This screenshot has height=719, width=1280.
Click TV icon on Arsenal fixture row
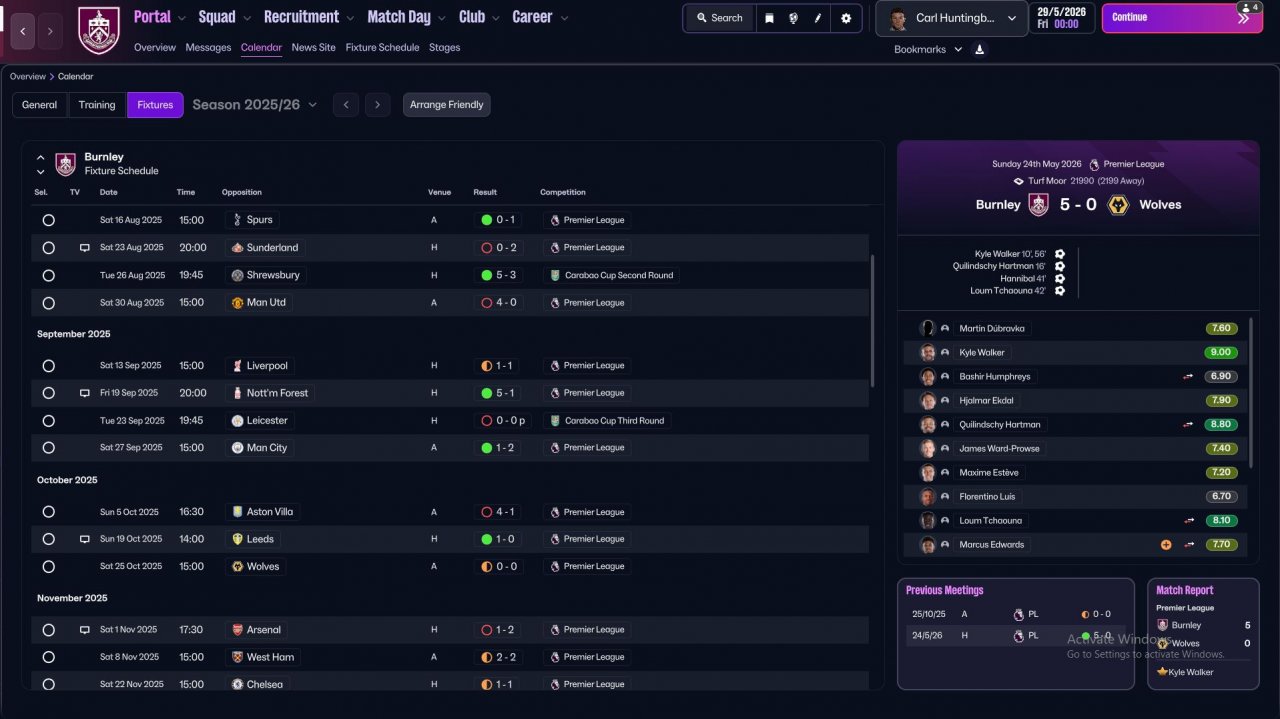pyautogui.click(x=85, y=630)
